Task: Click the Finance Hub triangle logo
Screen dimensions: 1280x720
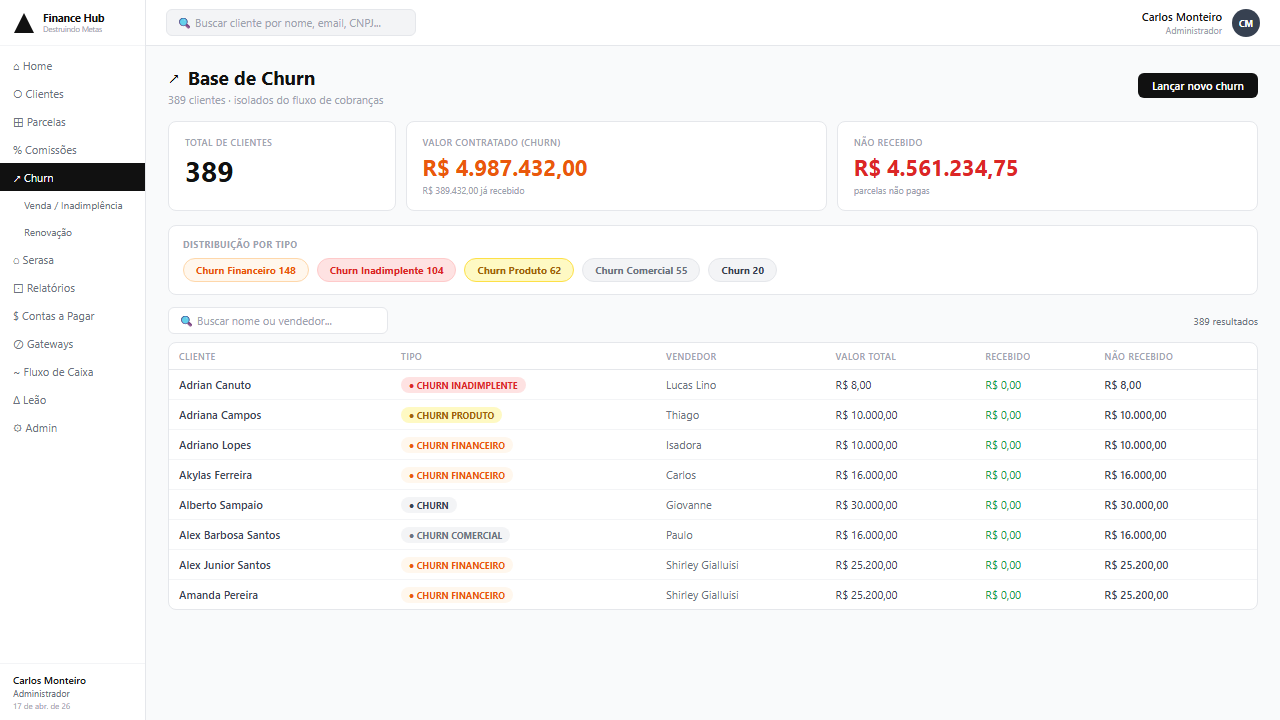Action: (x=23, y=22)
